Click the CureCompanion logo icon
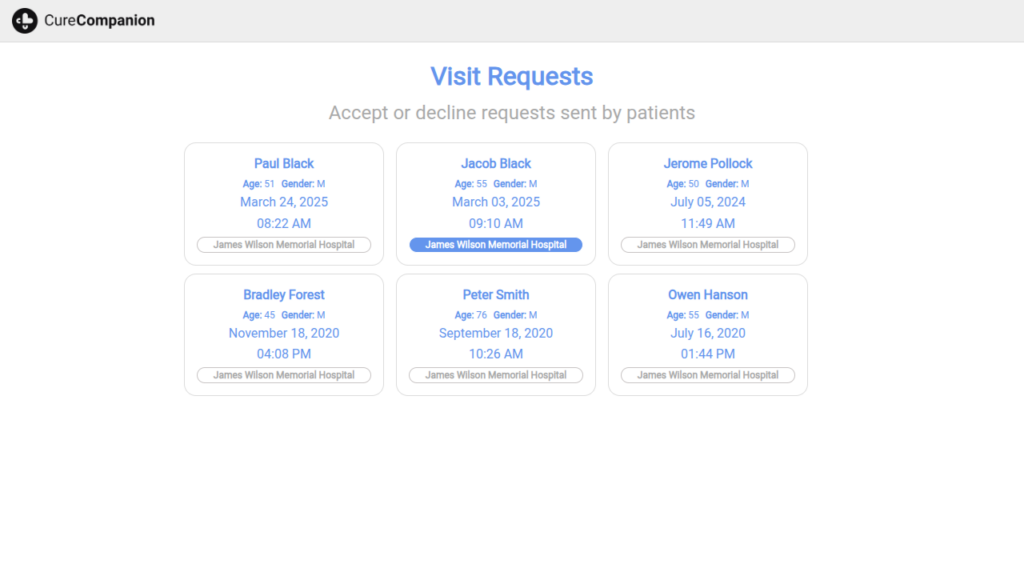 [25, 20]
